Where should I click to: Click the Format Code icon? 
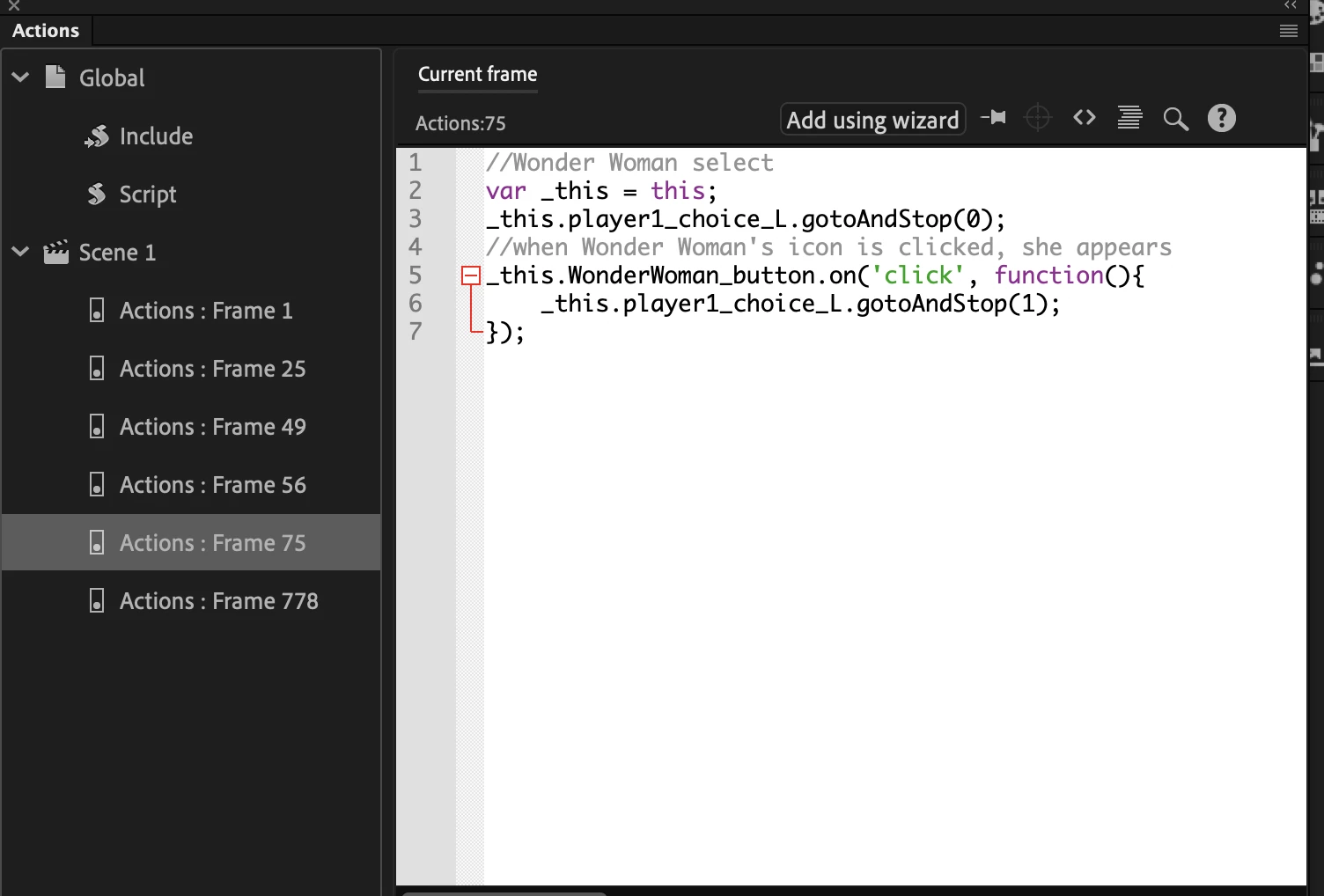[x=1129, y=117]
